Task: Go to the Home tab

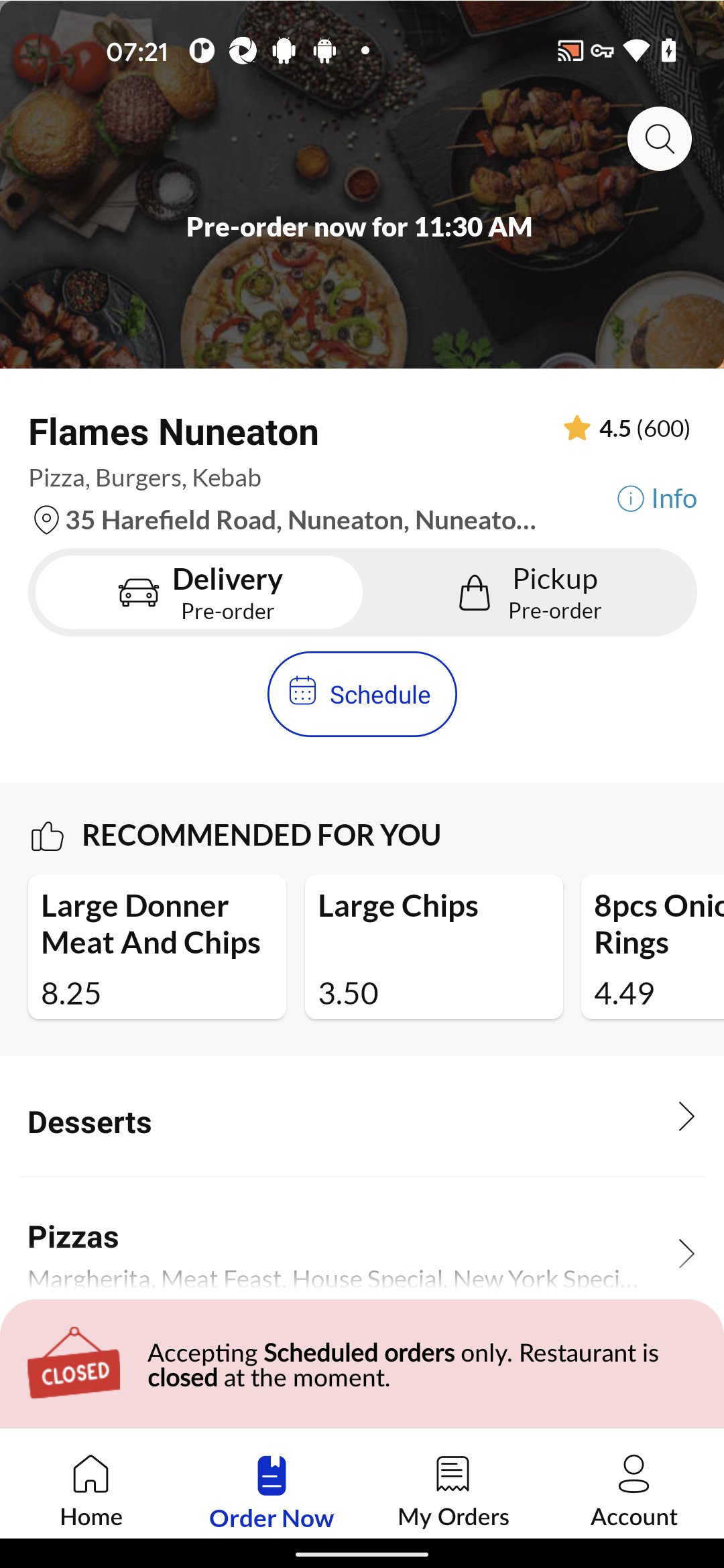Action: 91,1490
